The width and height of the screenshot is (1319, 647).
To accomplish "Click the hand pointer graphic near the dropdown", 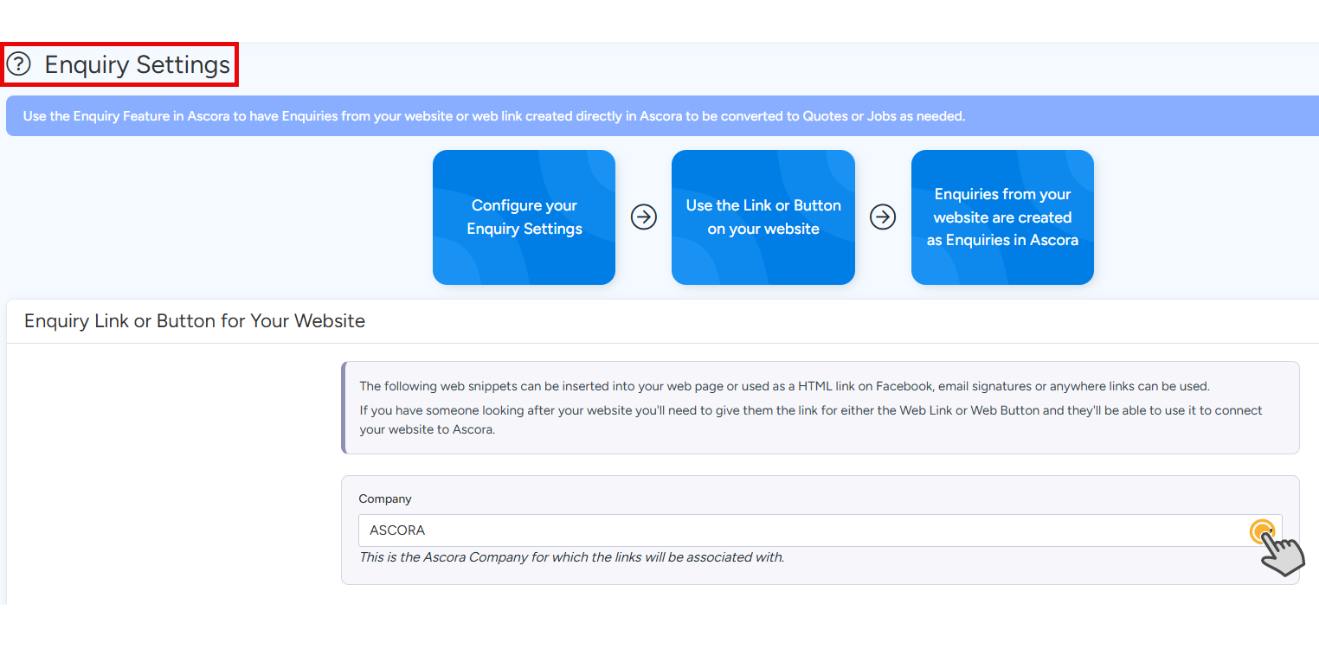I will [1283, 554].
